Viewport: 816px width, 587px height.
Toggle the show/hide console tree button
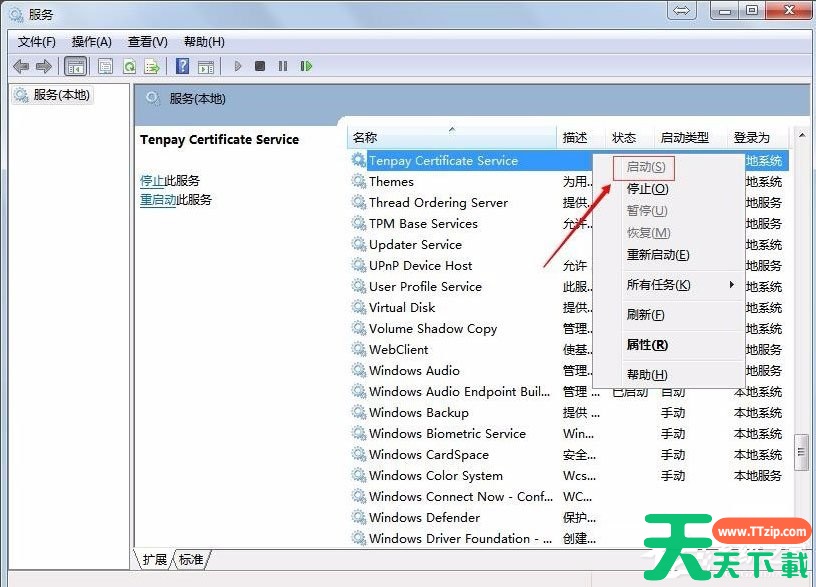74,66
